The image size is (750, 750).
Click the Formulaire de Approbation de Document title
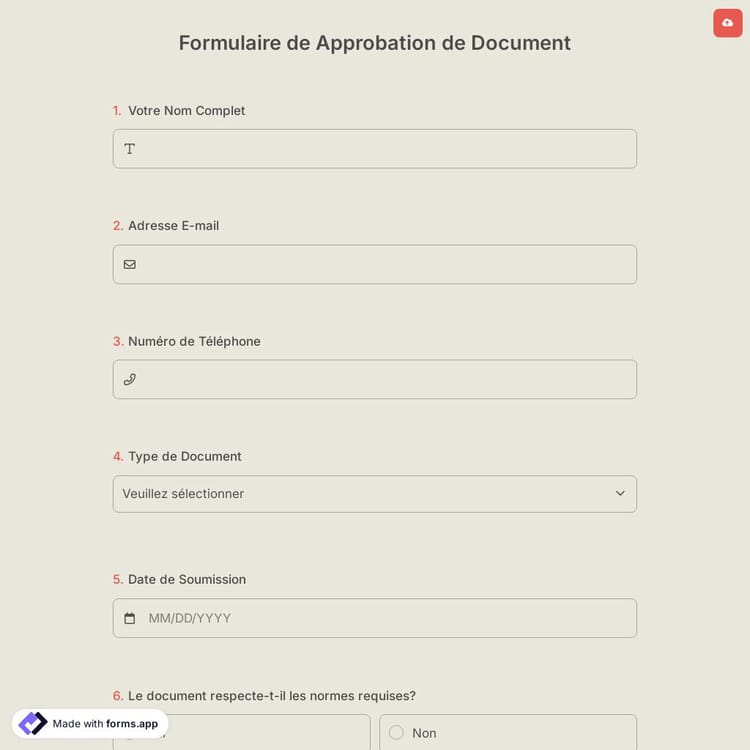(x=375, y=43)
